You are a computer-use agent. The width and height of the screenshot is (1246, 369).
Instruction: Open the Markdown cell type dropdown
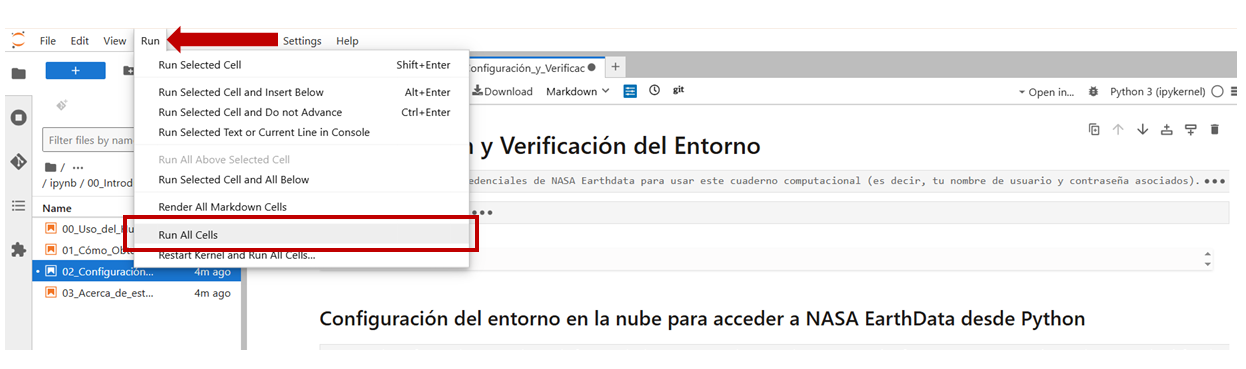click(x=578, y=91)
